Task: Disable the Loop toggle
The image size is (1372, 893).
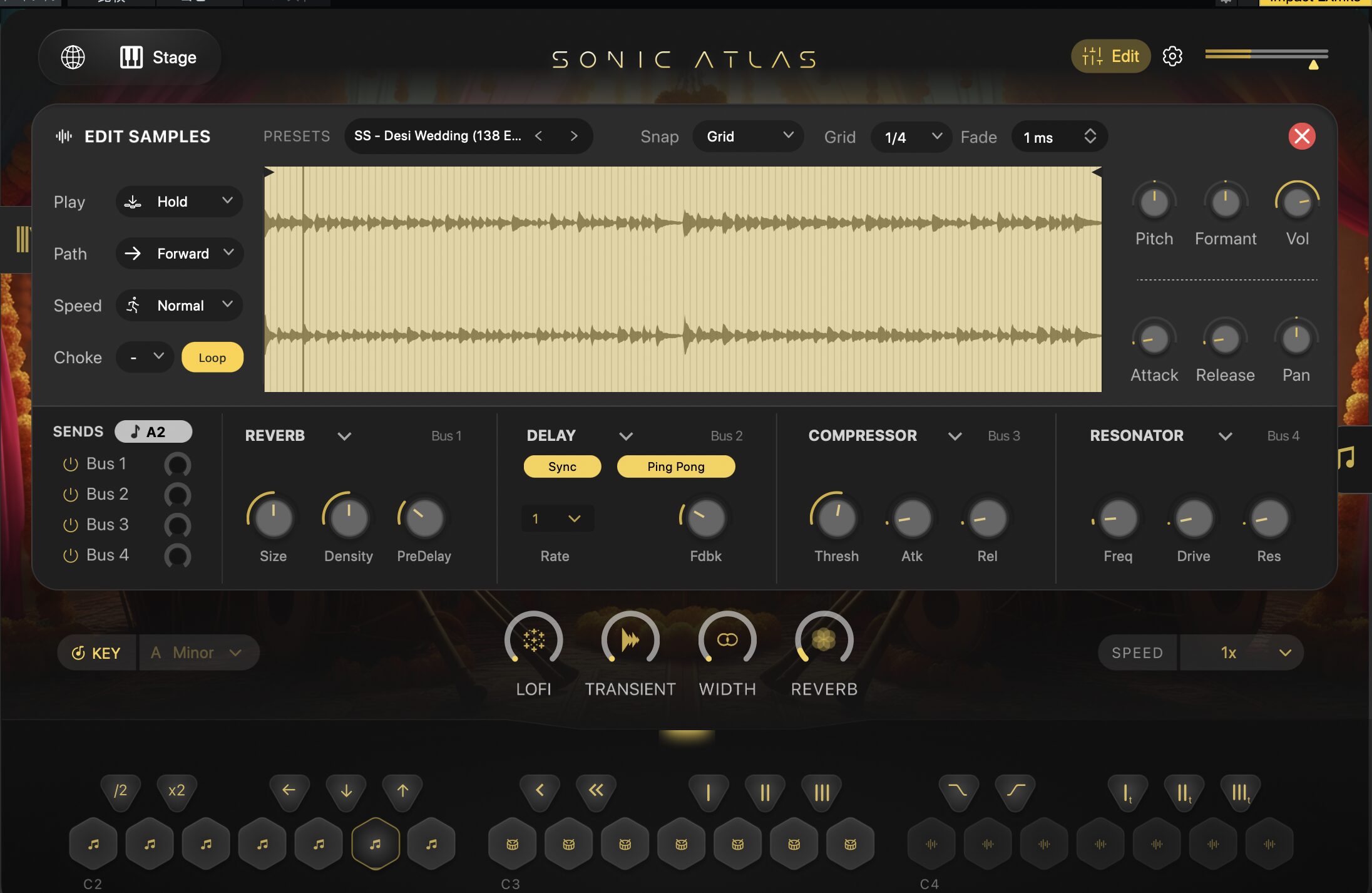Action: coord(212,358)
